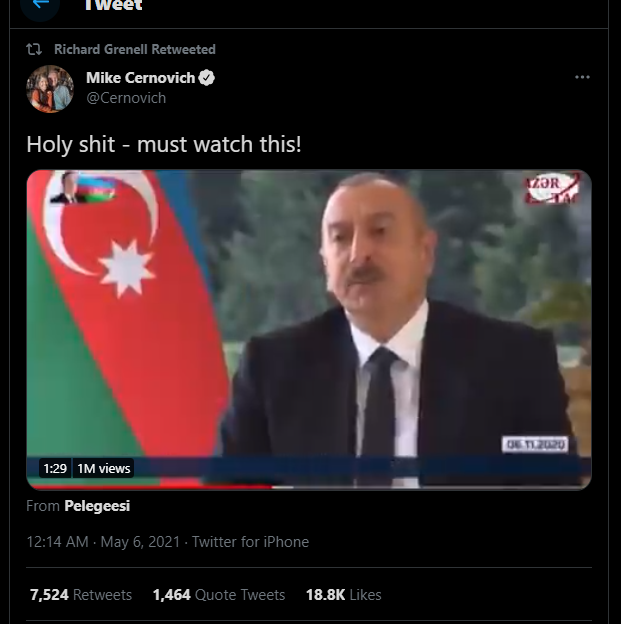Click the retweet icon above the tweet
Screen dimensions: 621x624
point(34,49)
